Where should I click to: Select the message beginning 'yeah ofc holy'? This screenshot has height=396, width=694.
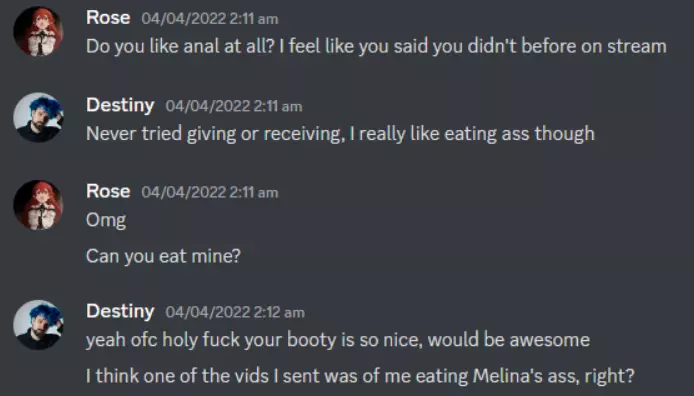(x=338, y=340)
